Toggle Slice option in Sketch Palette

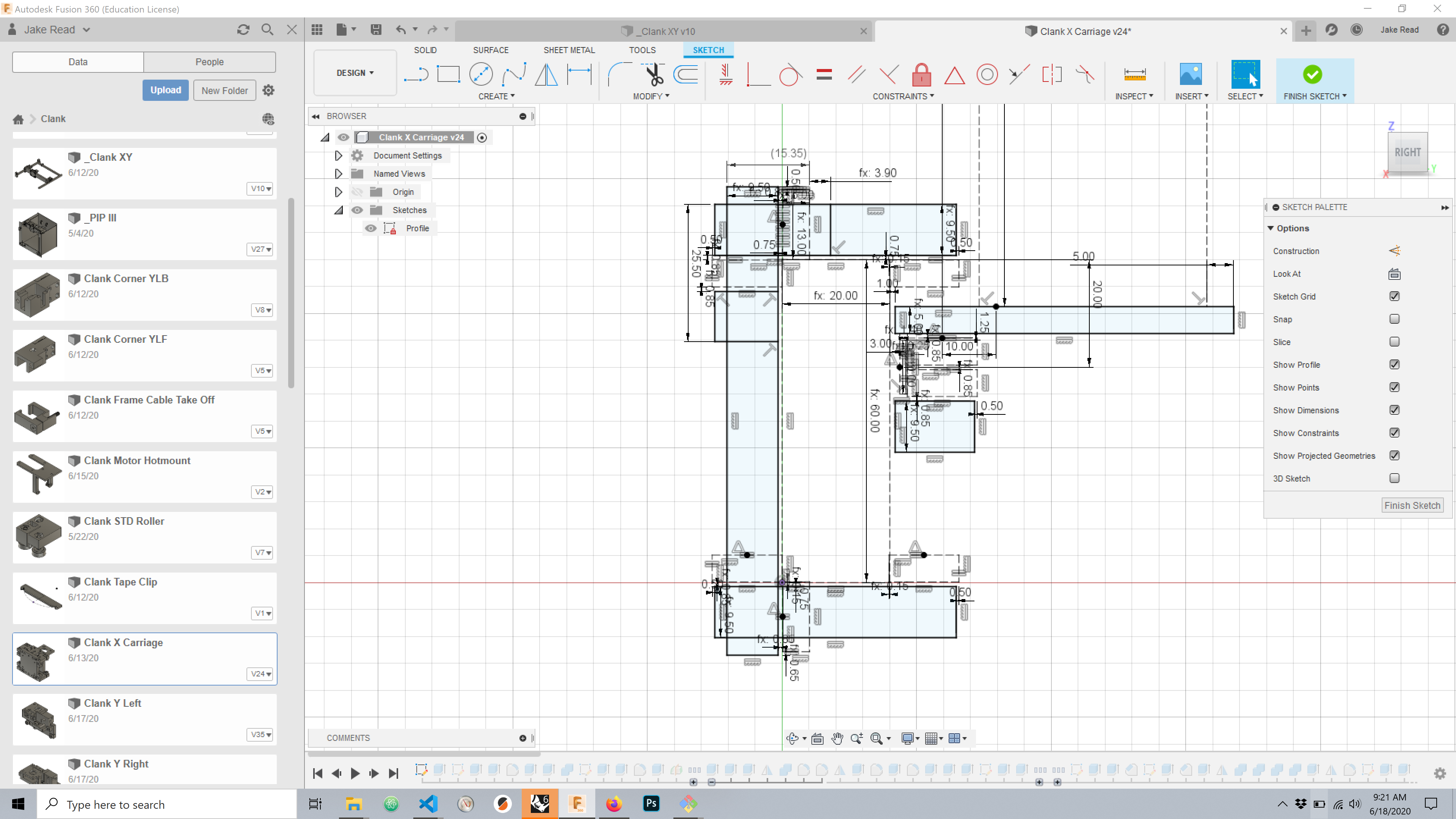pyautogui.click(x=1393, y=342)
